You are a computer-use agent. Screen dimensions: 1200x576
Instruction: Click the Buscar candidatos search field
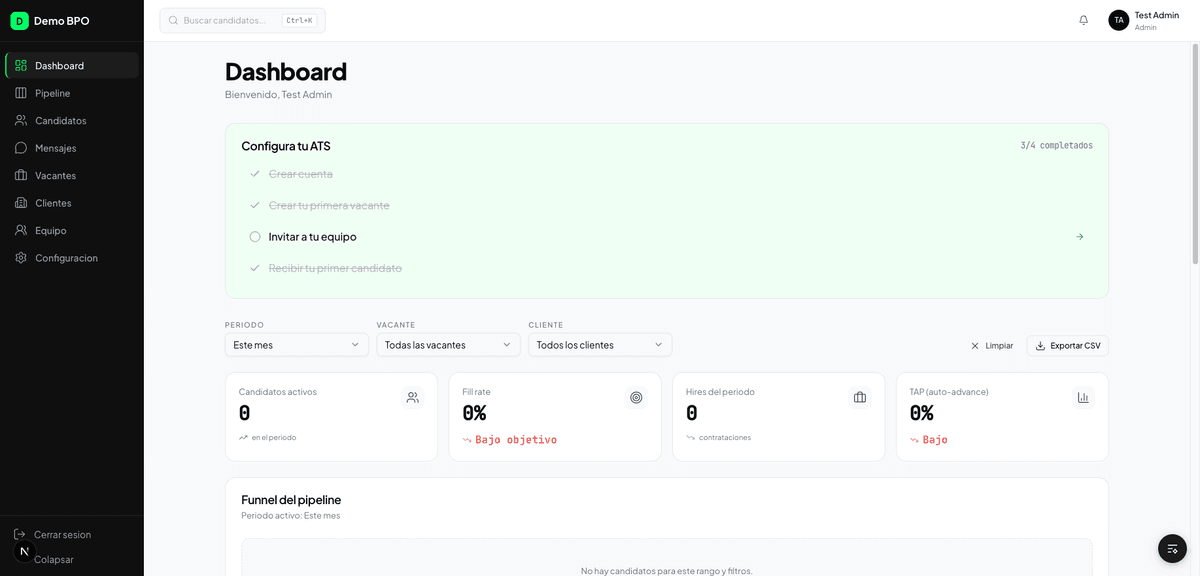[x=242, y=20]
